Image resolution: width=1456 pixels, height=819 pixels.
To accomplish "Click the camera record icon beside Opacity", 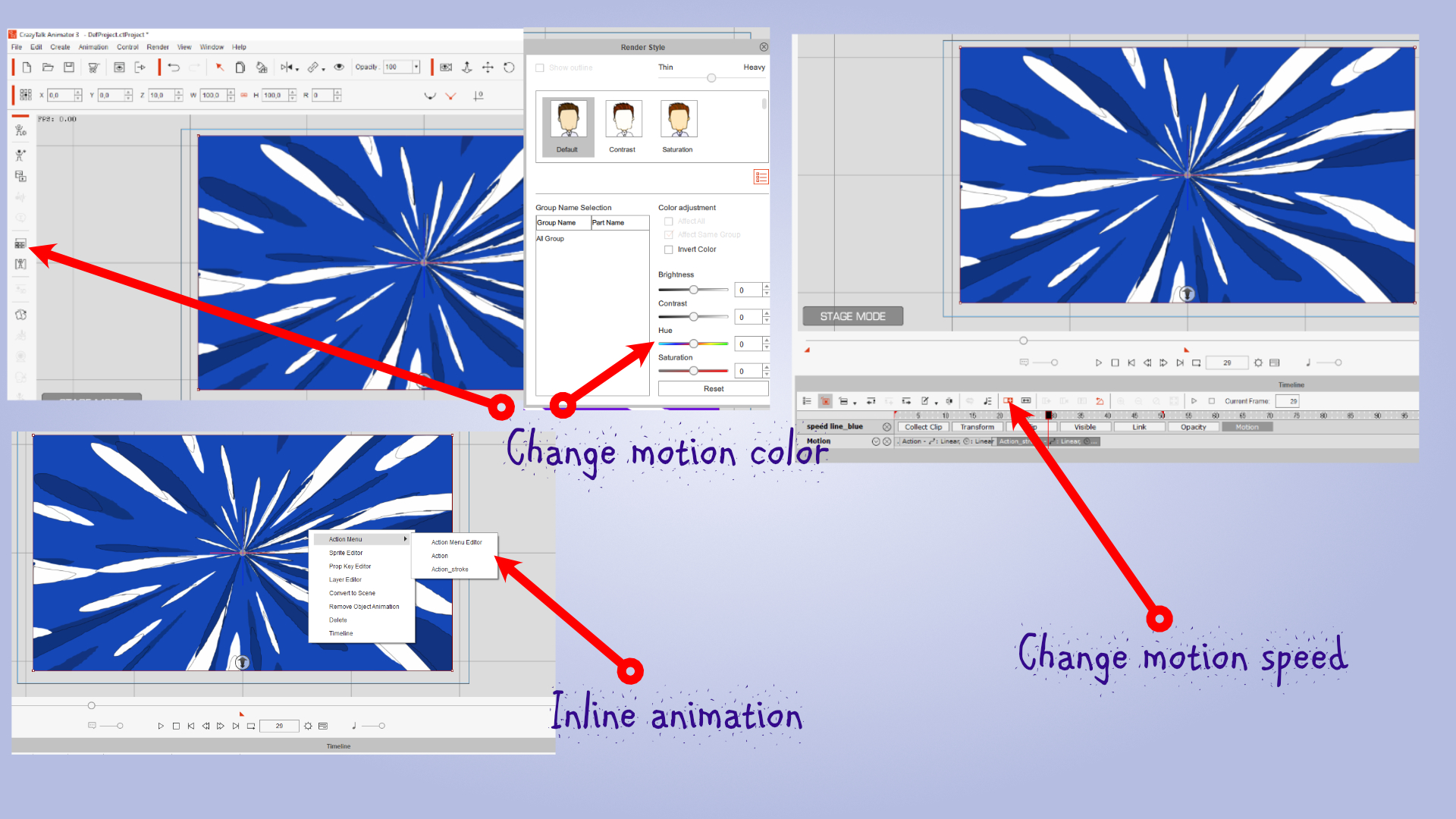I will pos(446,67).
